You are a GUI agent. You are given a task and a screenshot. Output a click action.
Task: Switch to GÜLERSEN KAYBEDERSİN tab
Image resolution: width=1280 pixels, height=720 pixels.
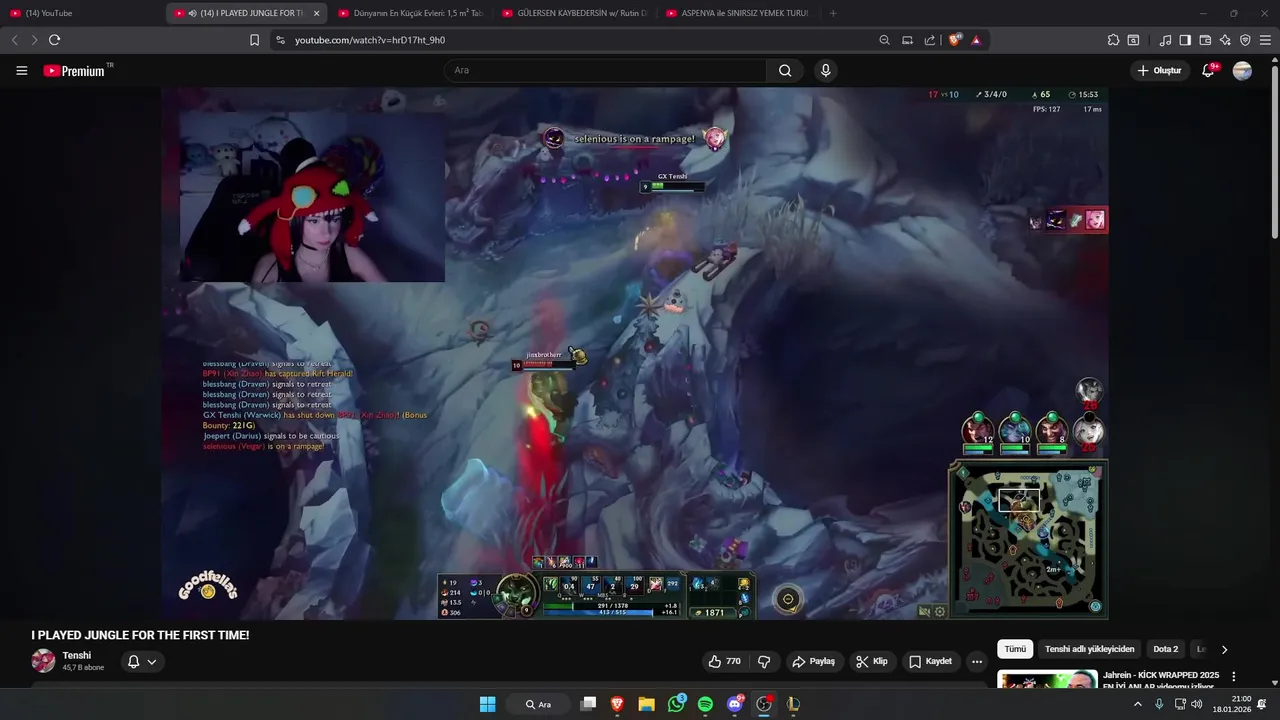tap(575, 13)
